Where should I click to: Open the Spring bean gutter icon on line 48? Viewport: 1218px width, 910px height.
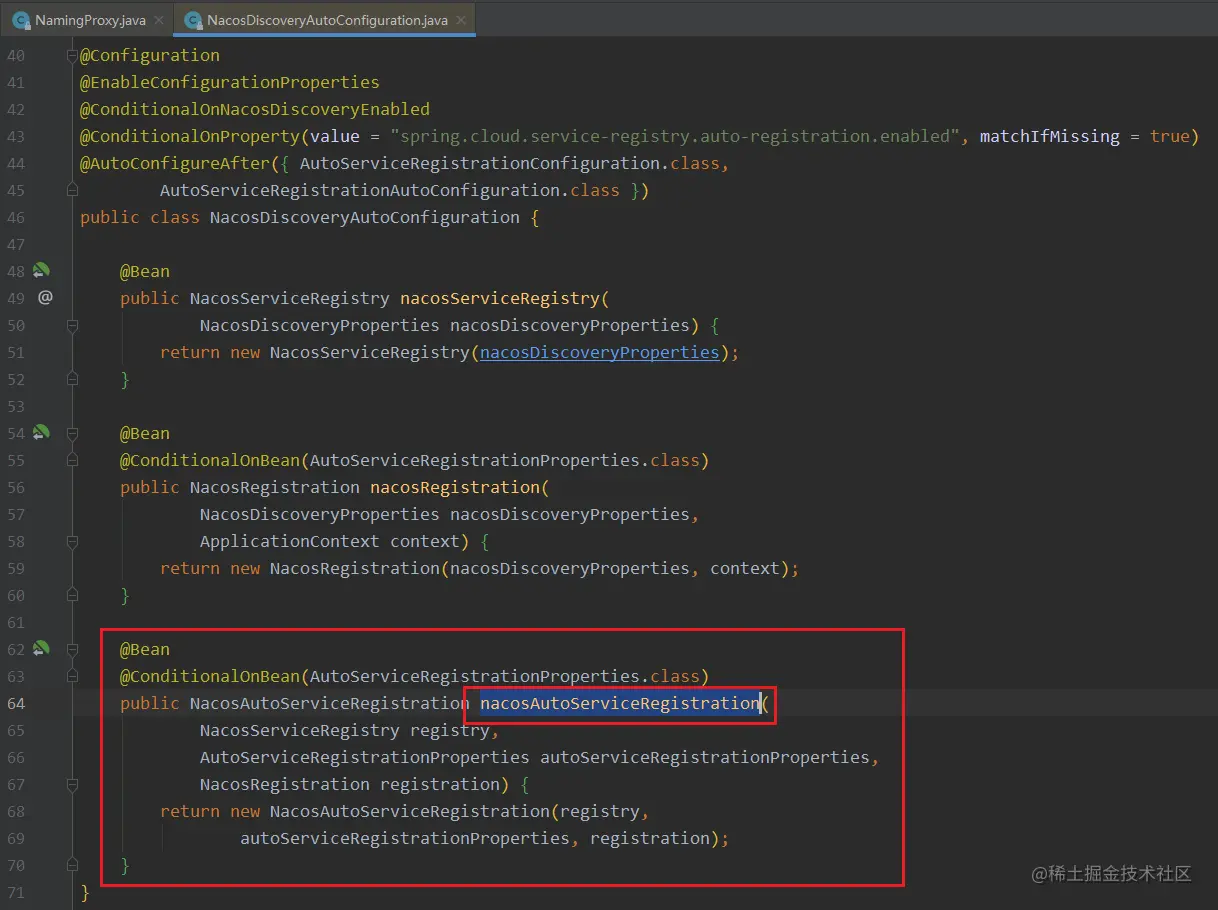coord(40,270)
